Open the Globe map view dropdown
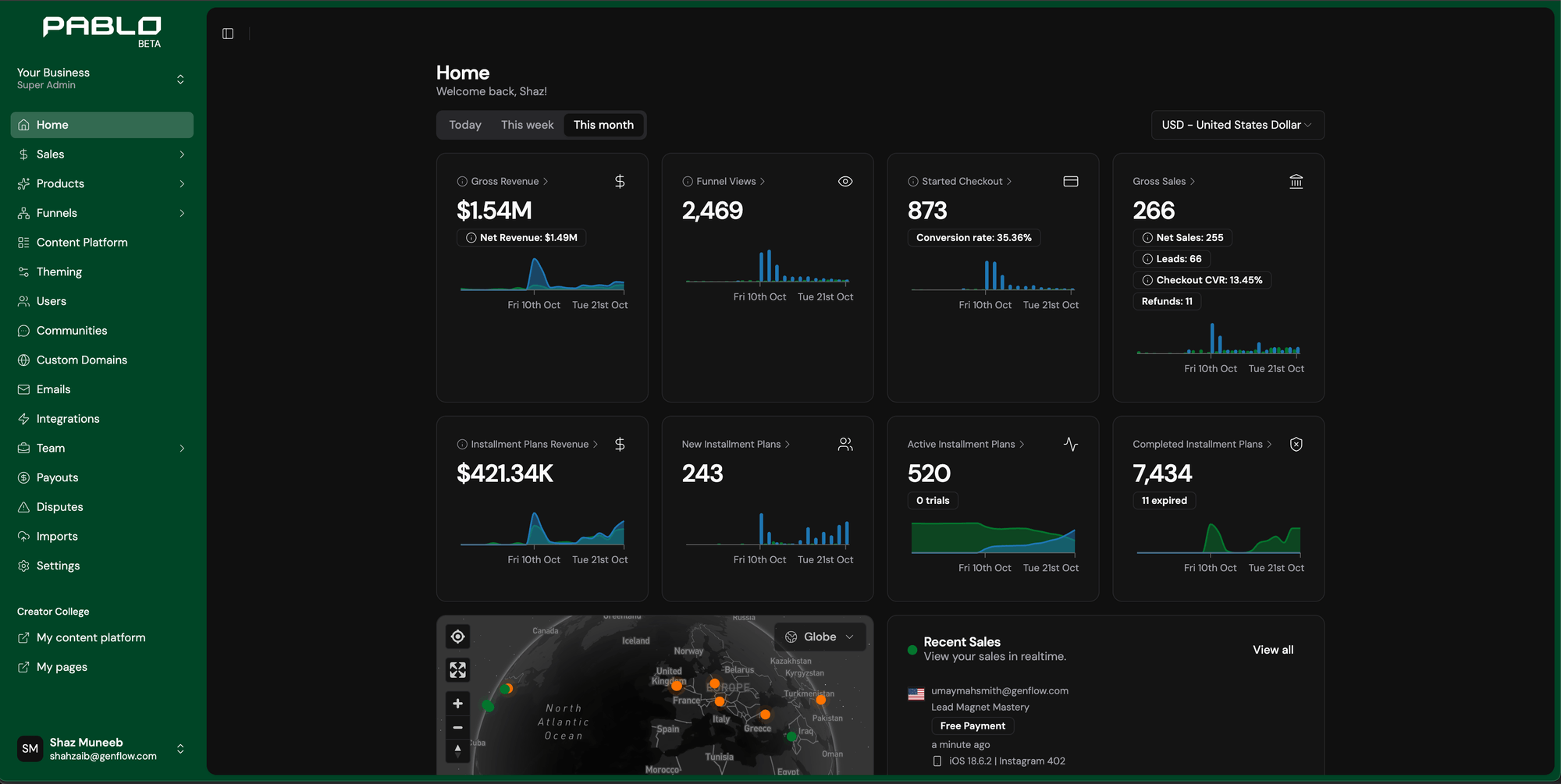This screenshot has width=1561, height=784. click(820, 637)
